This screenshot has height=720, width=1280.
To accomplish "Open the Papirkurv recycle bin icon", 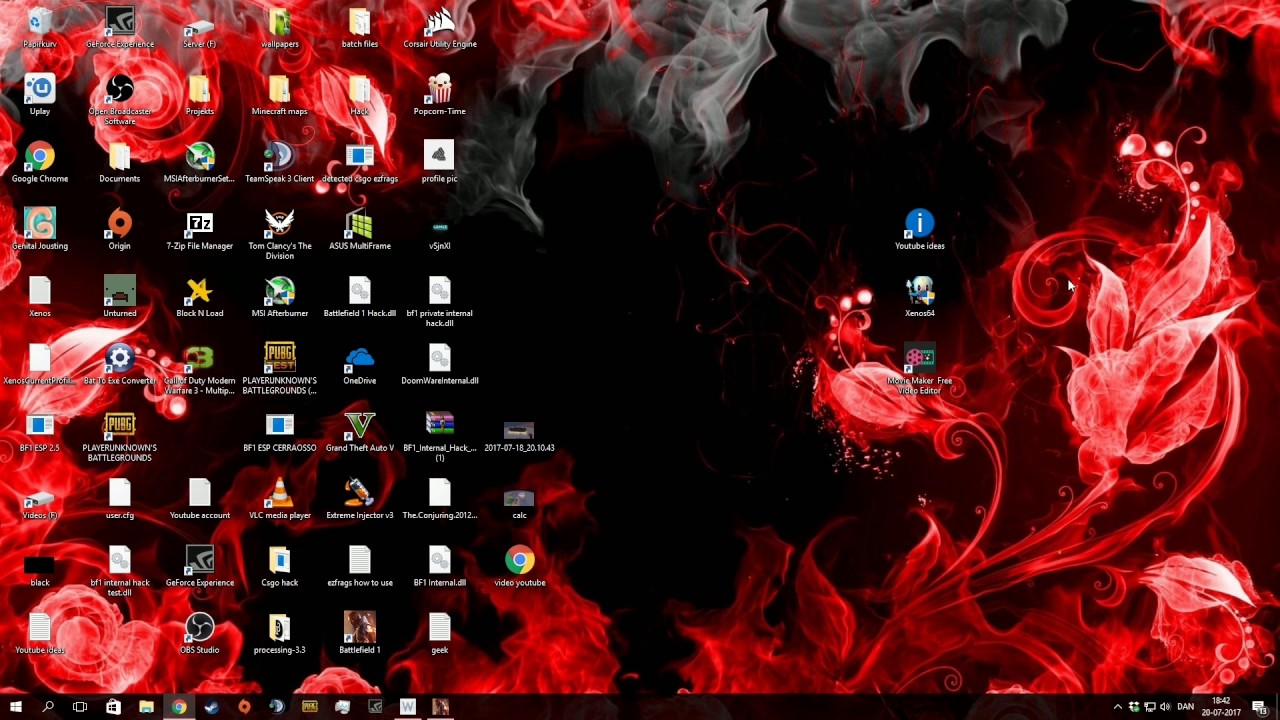I will click(x=40, y=28).
